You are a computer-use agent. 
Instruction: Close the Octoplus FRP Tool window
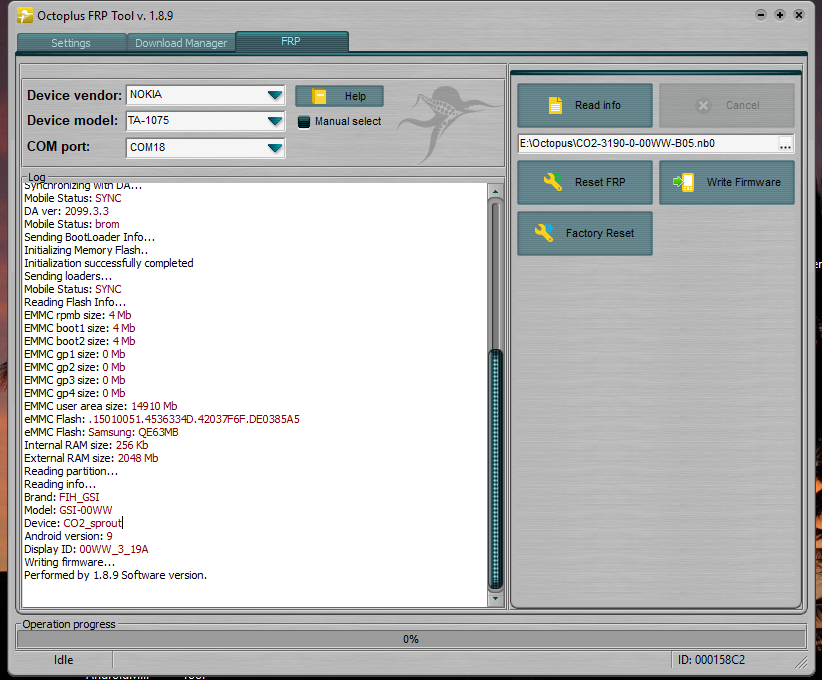[798, 15]
